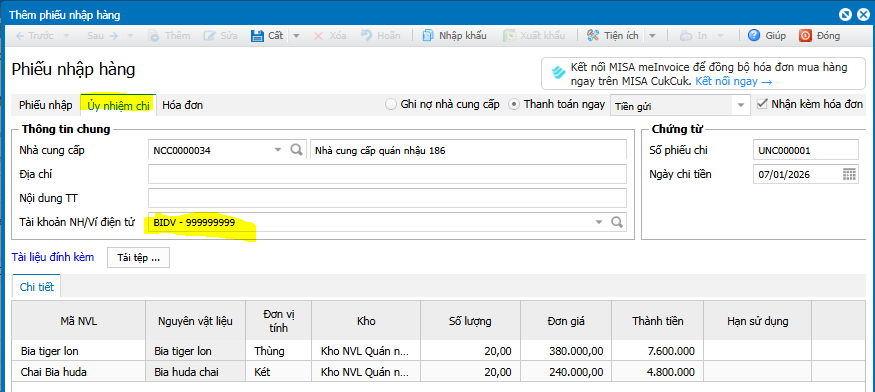Viewport: 875px width, 392px height.
Task: Select the Bia tiger lon code cell
Action: pyautogui.click(x=79, y=351)
